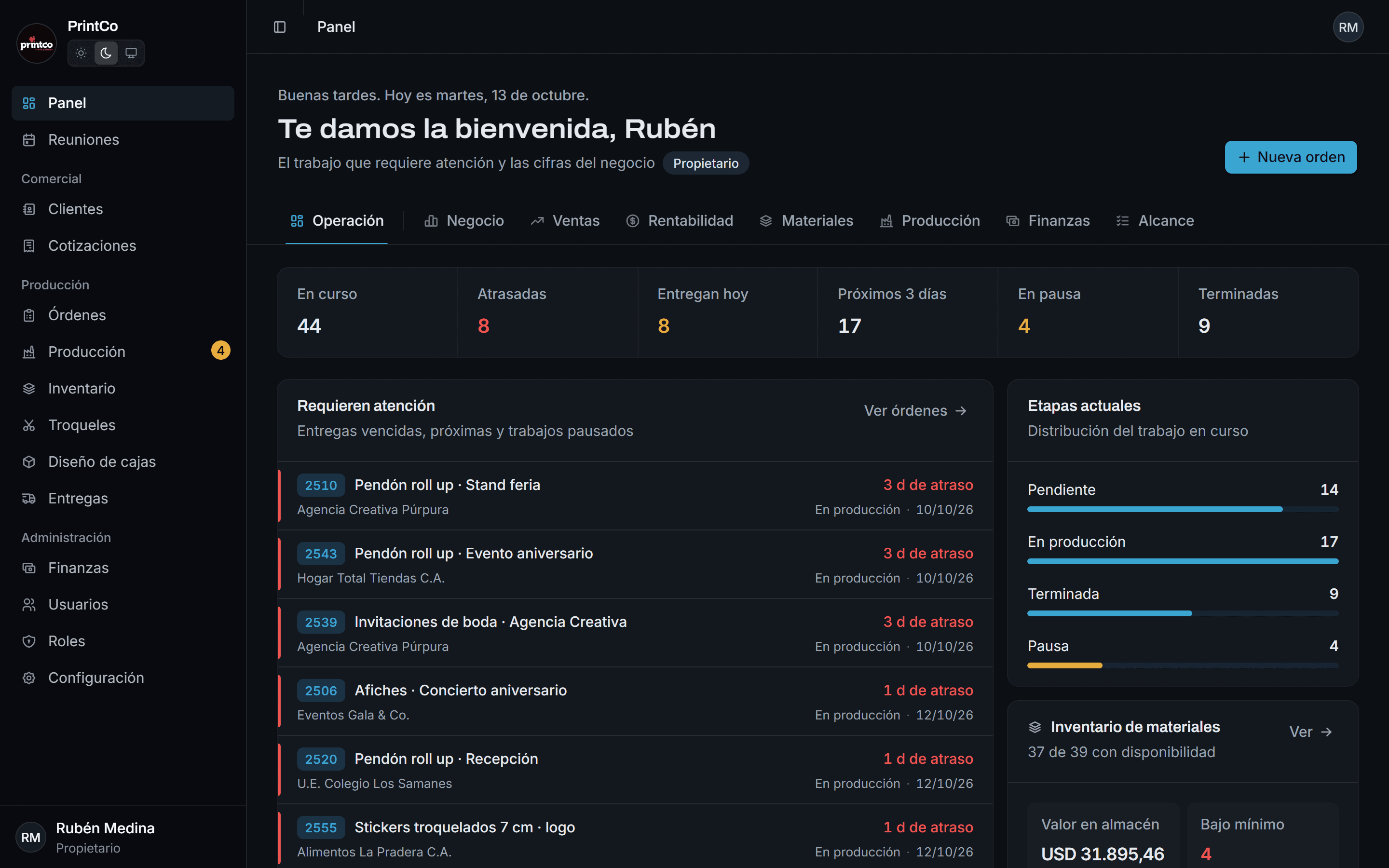Open the Finanzas tab
This screenshot has height=868, width=1389.
tap(1048, 221)
